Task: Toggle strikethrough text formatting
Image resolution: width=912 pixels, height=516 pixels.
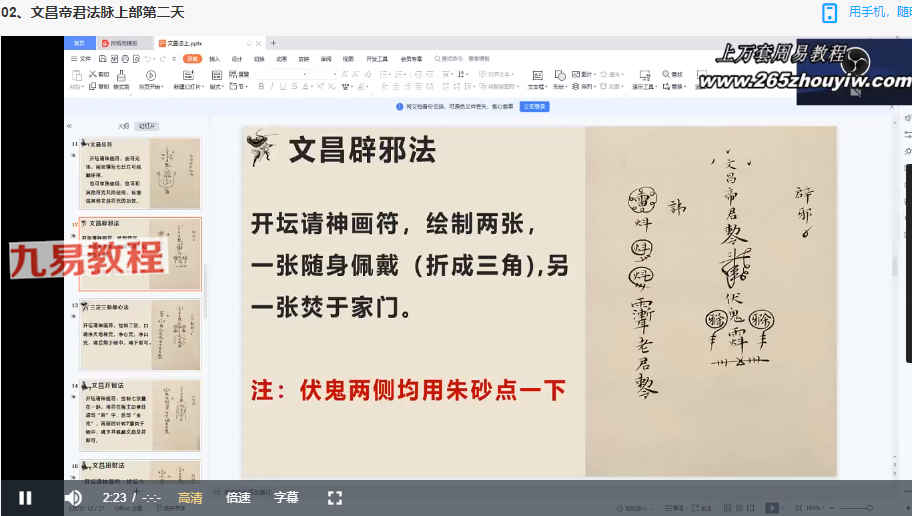Action: (294, 86)
